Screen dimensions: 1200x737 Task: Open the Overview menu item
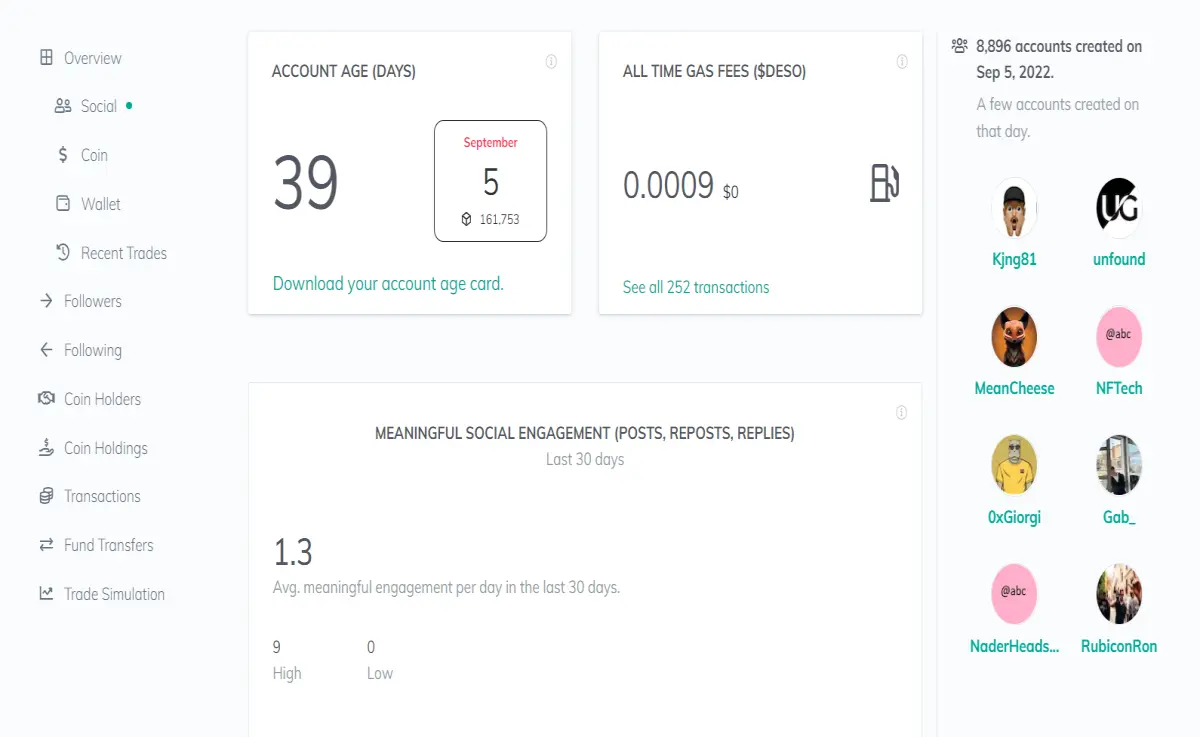point(93,58)
